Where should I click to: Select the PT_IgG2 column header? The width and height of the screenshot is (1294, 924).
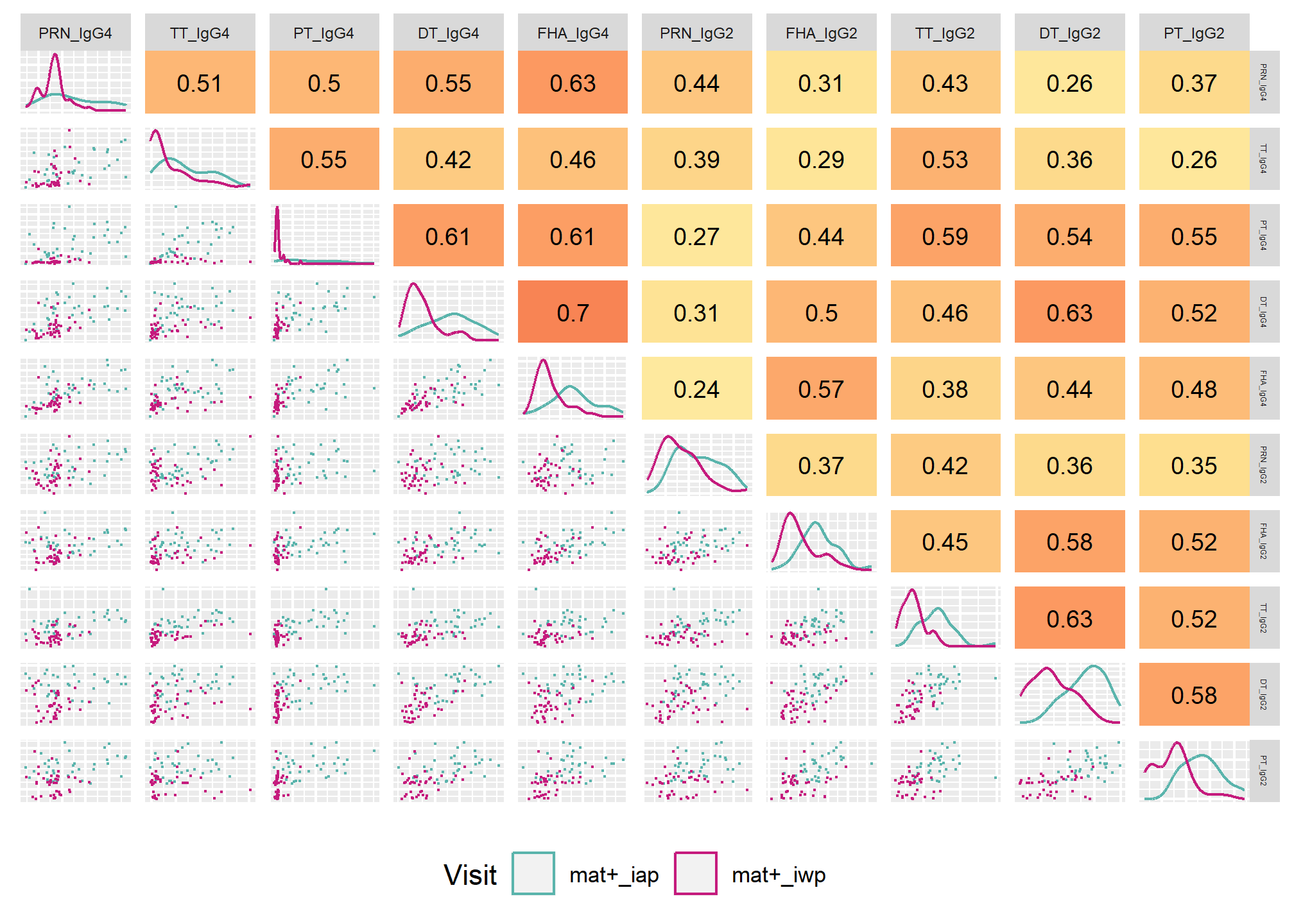[1194, 33]
